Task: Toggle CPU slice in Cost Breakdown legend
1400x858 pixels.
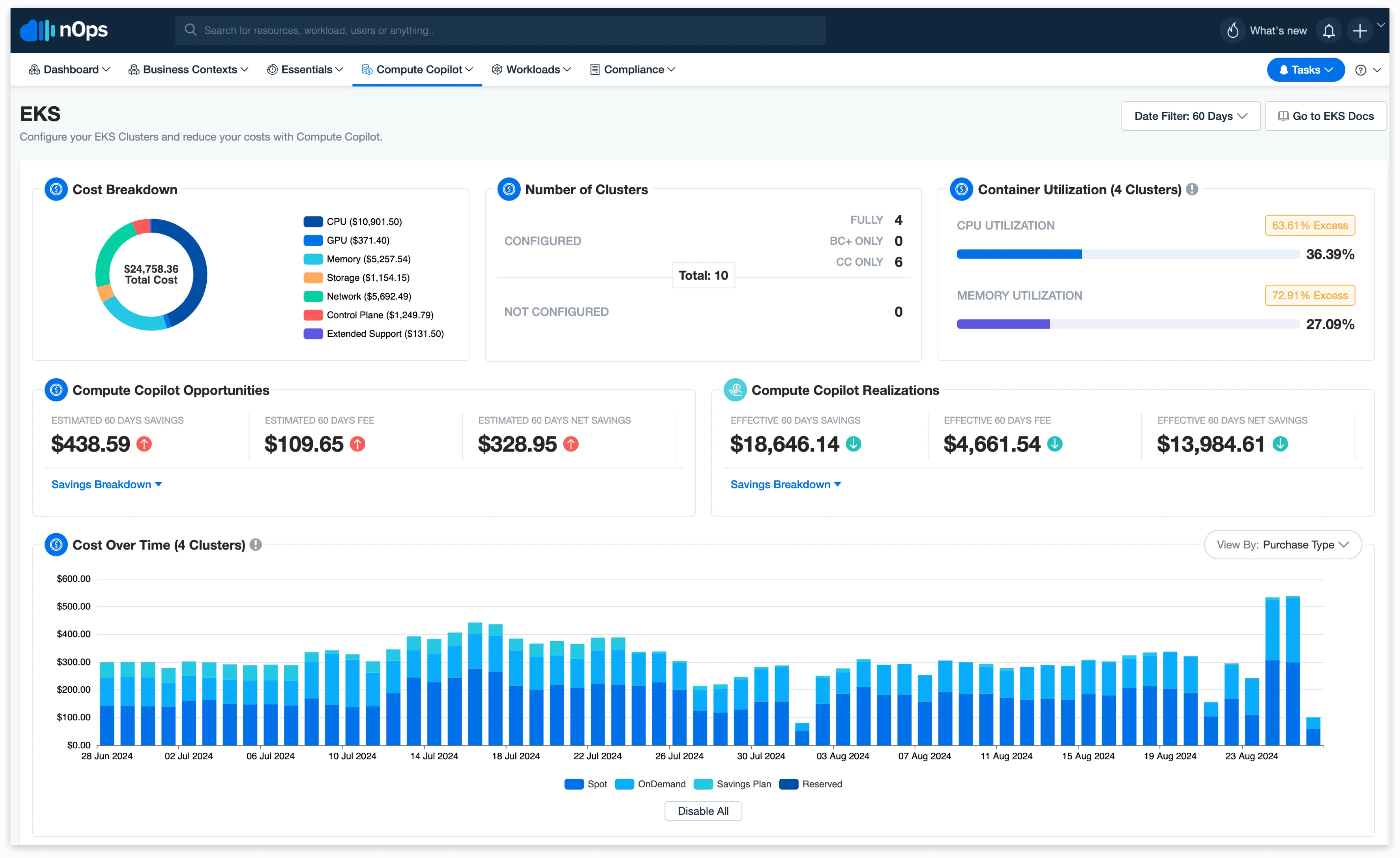Action: pos(353,222)
